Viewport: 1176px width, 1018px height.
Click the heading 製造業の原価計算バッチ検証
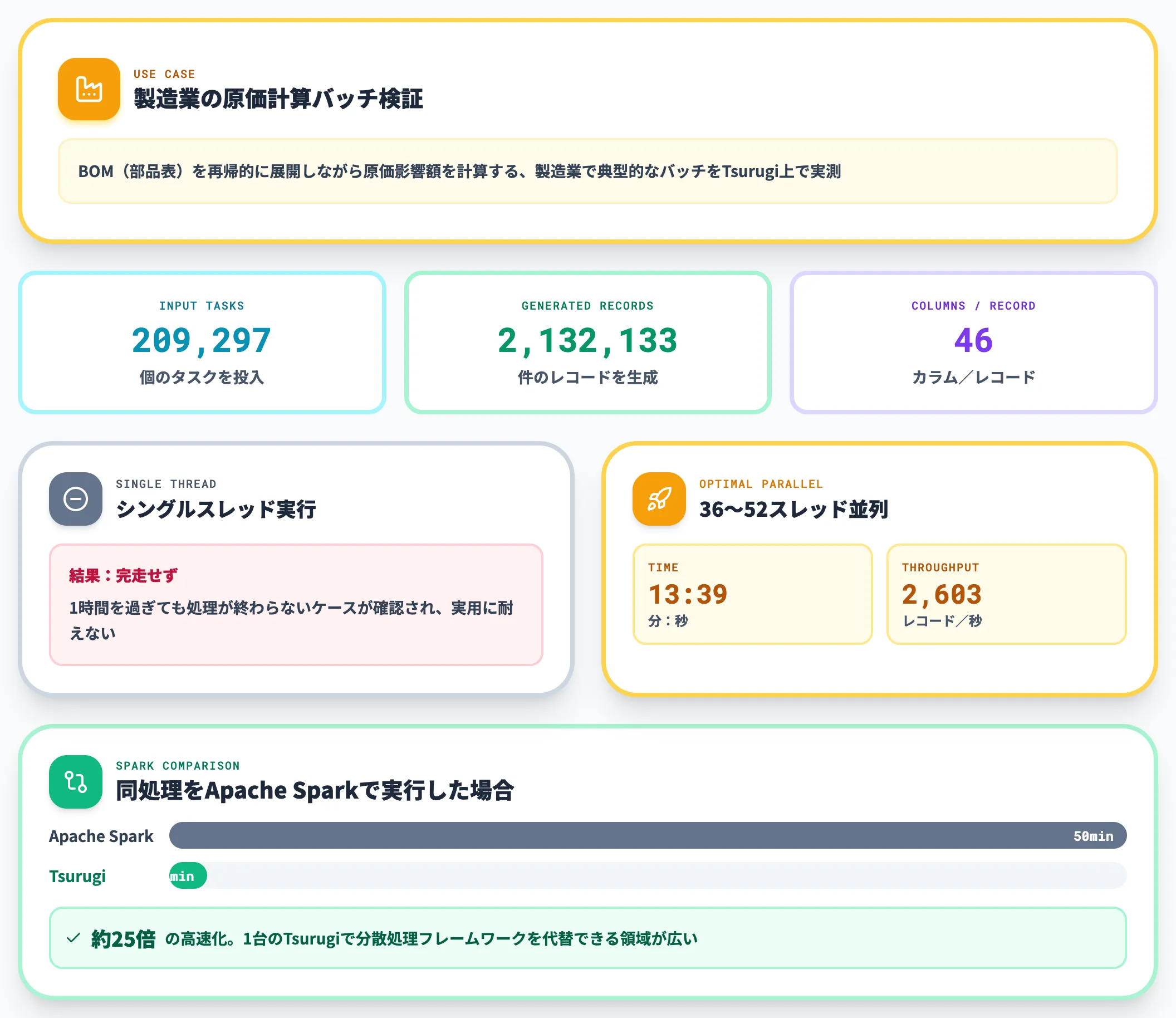click(x=278, y=99)
